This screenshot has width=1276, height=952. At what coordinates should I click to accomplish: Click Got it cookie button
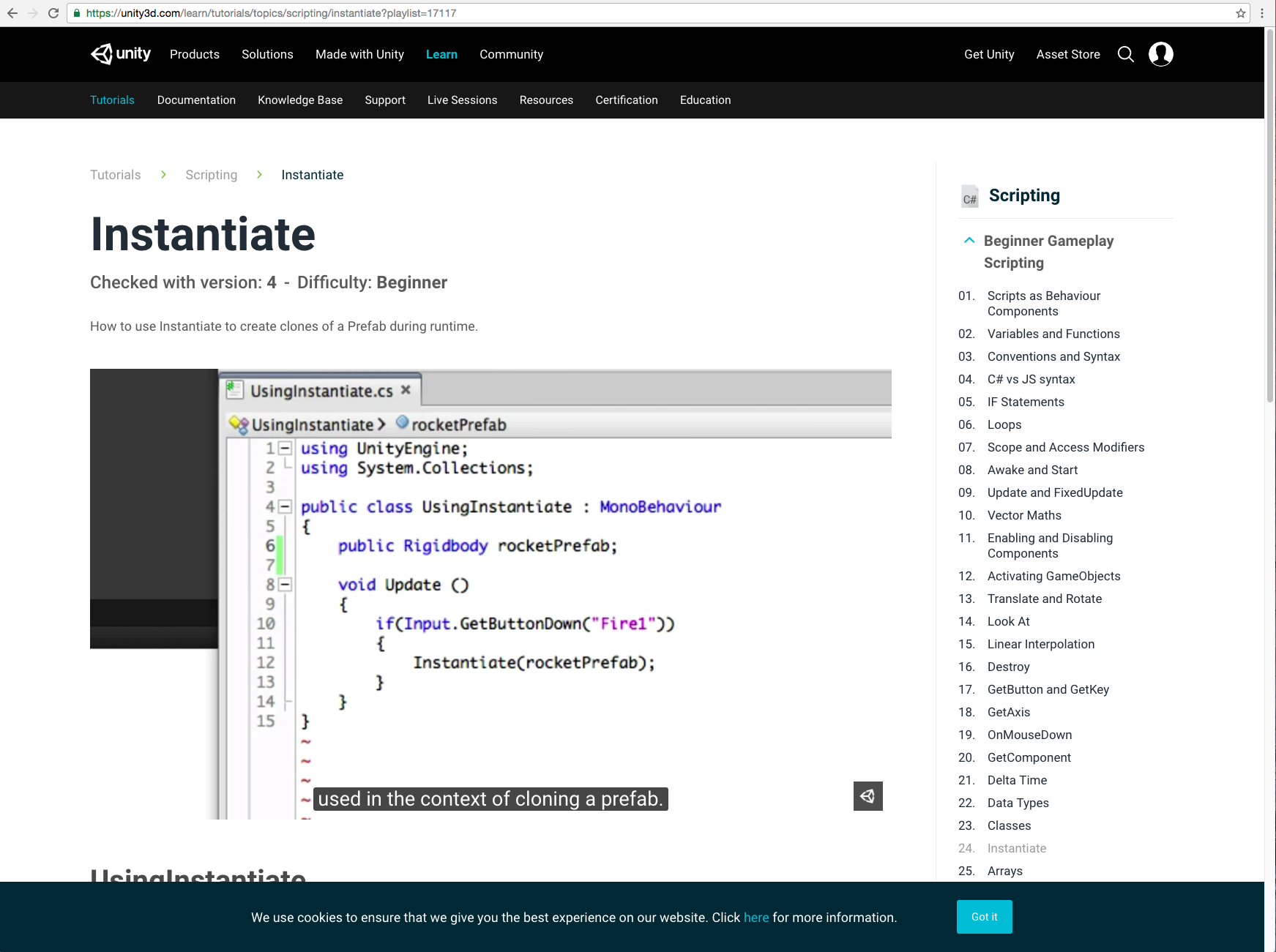pos(985,917)
